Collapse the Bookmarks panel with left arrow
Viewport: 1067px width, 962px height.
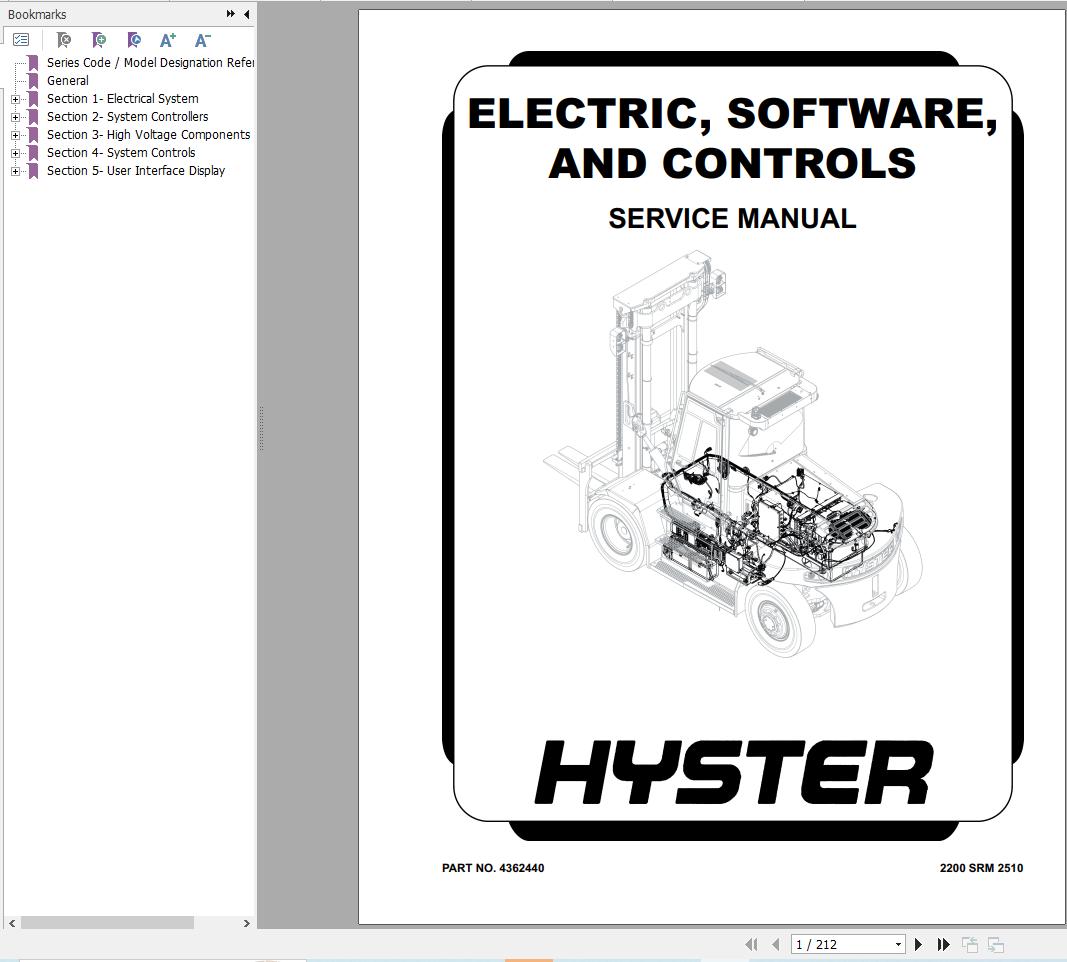246,14
